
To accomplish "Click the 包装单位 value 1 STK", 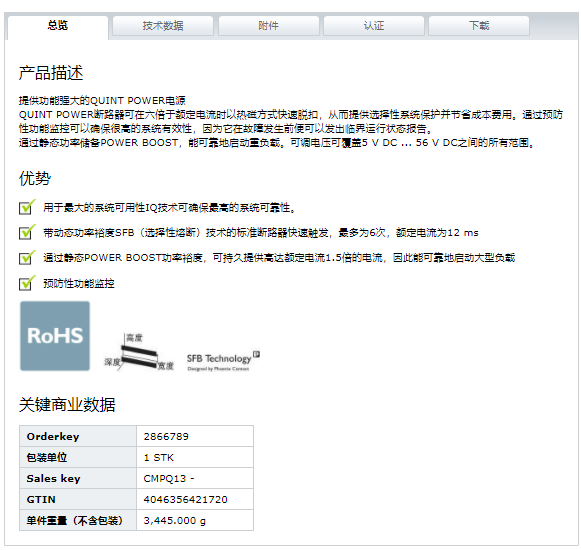I will (159, 458).
